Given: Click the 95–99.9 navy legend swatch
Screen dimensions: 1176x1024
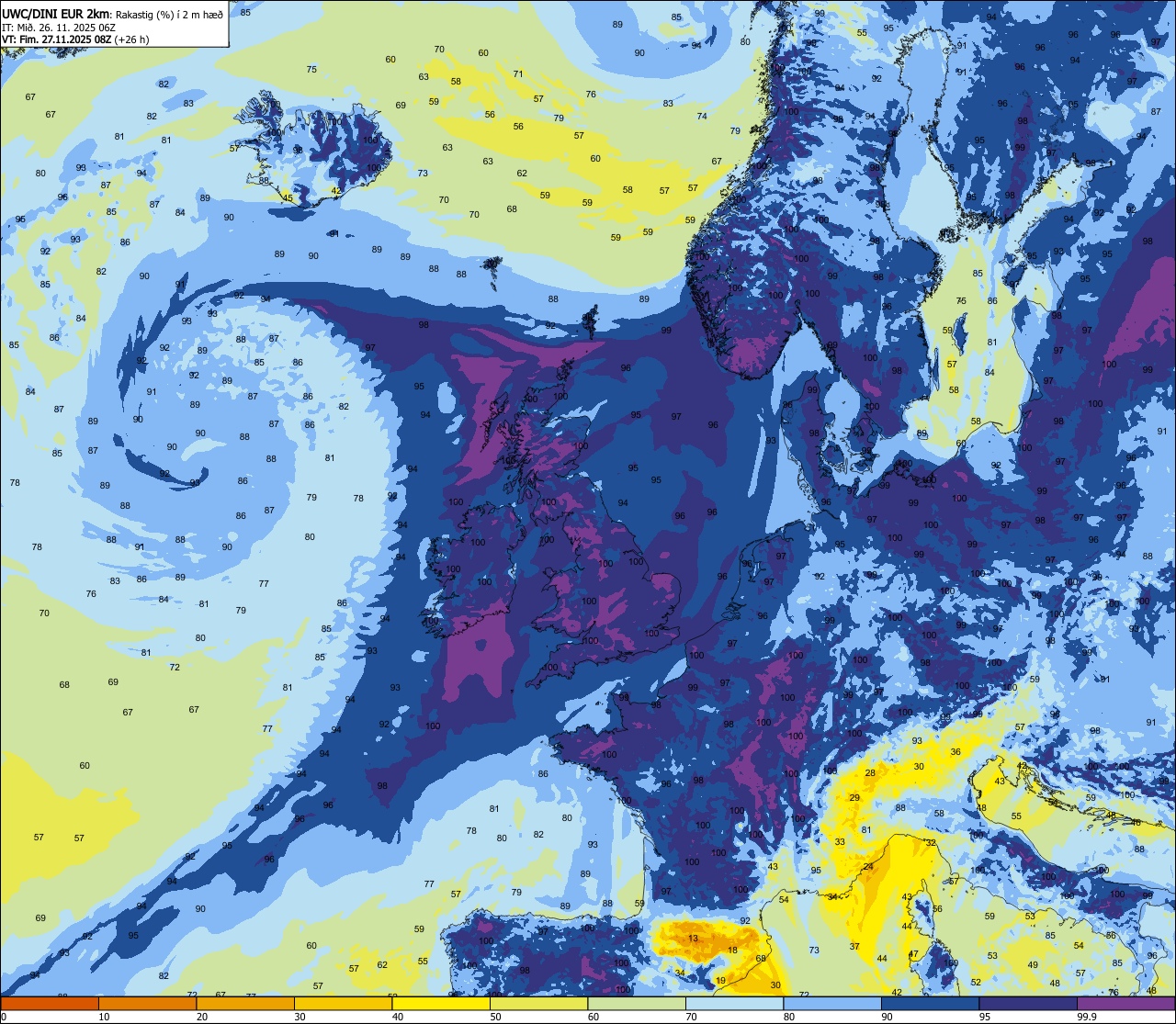Looking at the screenshot, I should tap(1028, 1003).
